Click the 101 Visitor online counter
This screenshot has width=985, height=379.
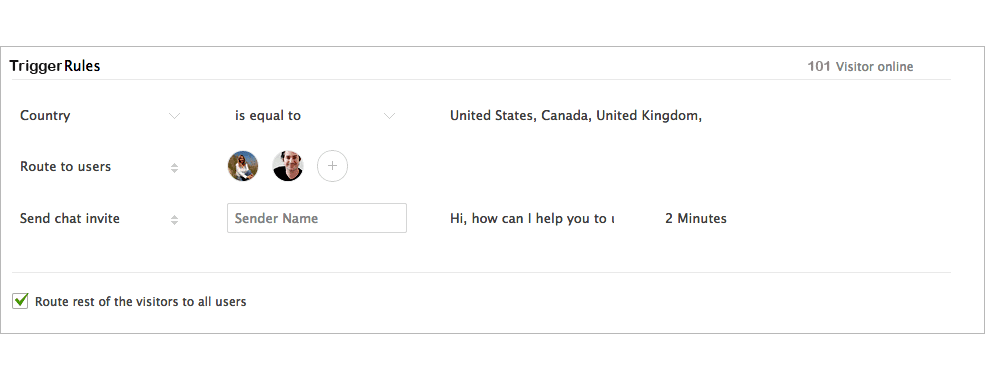point(860,66)
